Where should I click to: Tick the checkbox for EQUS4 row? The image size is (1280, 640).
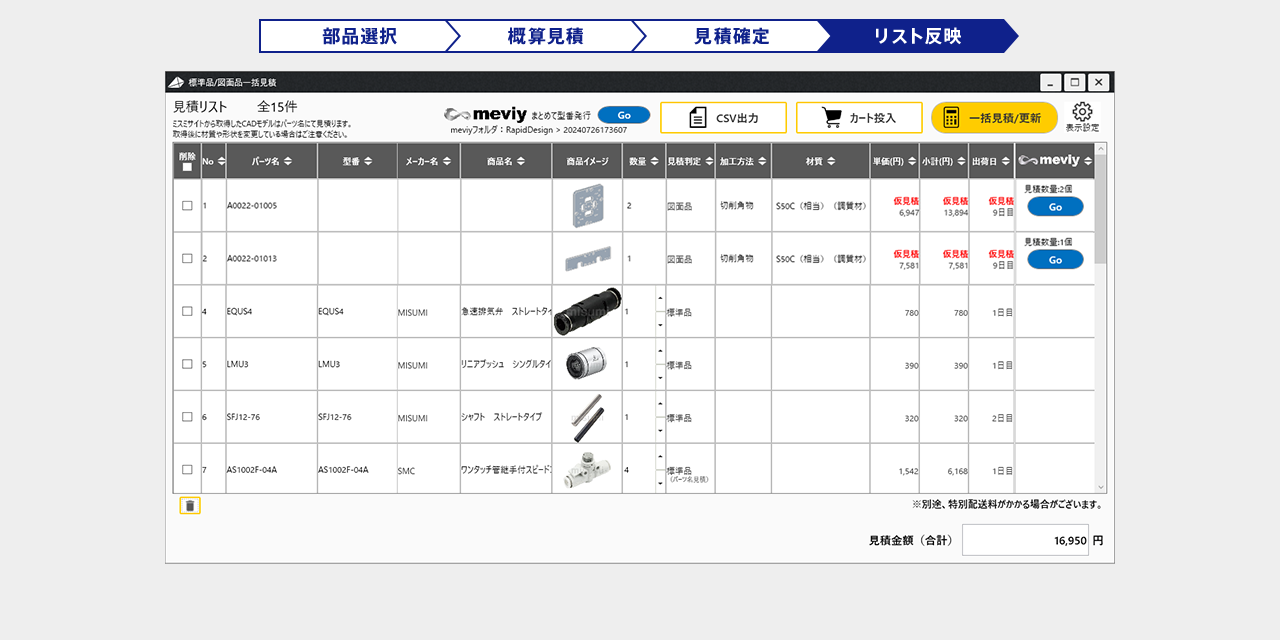coord(187,311)
